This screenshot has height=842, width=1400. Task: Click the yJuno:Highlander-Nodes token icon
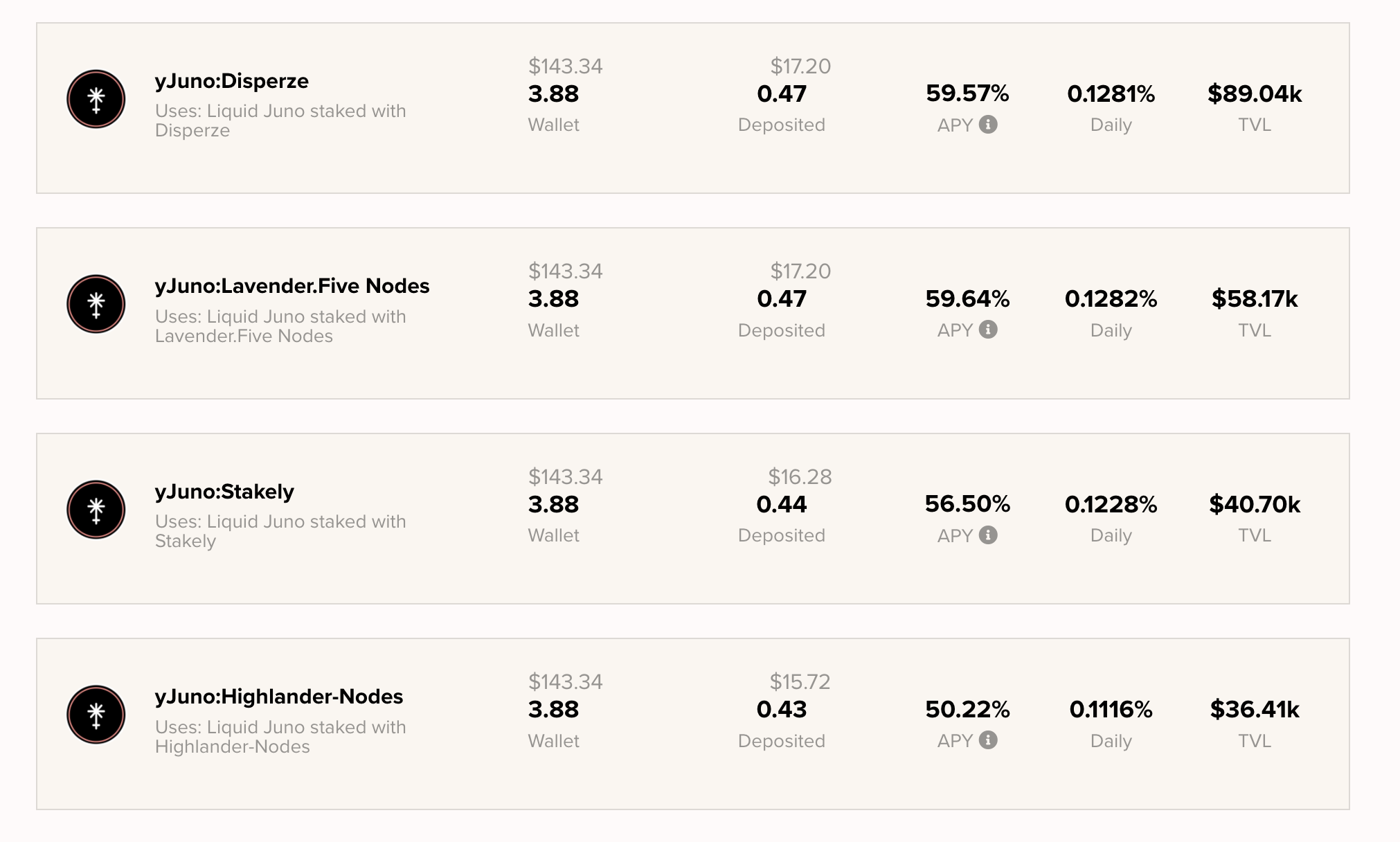pos(96,715)
